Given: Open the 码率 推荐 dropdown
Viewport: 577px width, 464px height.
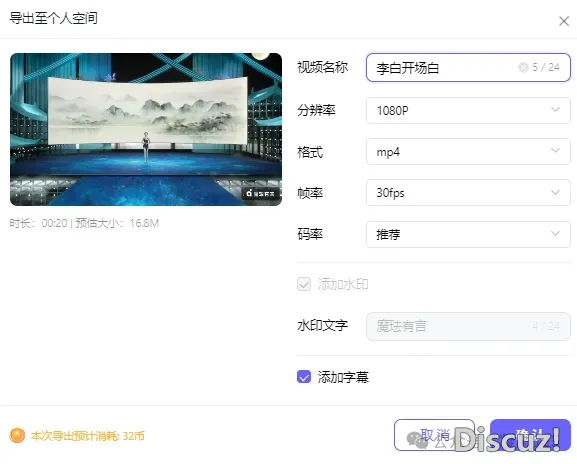Looking at the screenshot, I should [x=468, y=234].
